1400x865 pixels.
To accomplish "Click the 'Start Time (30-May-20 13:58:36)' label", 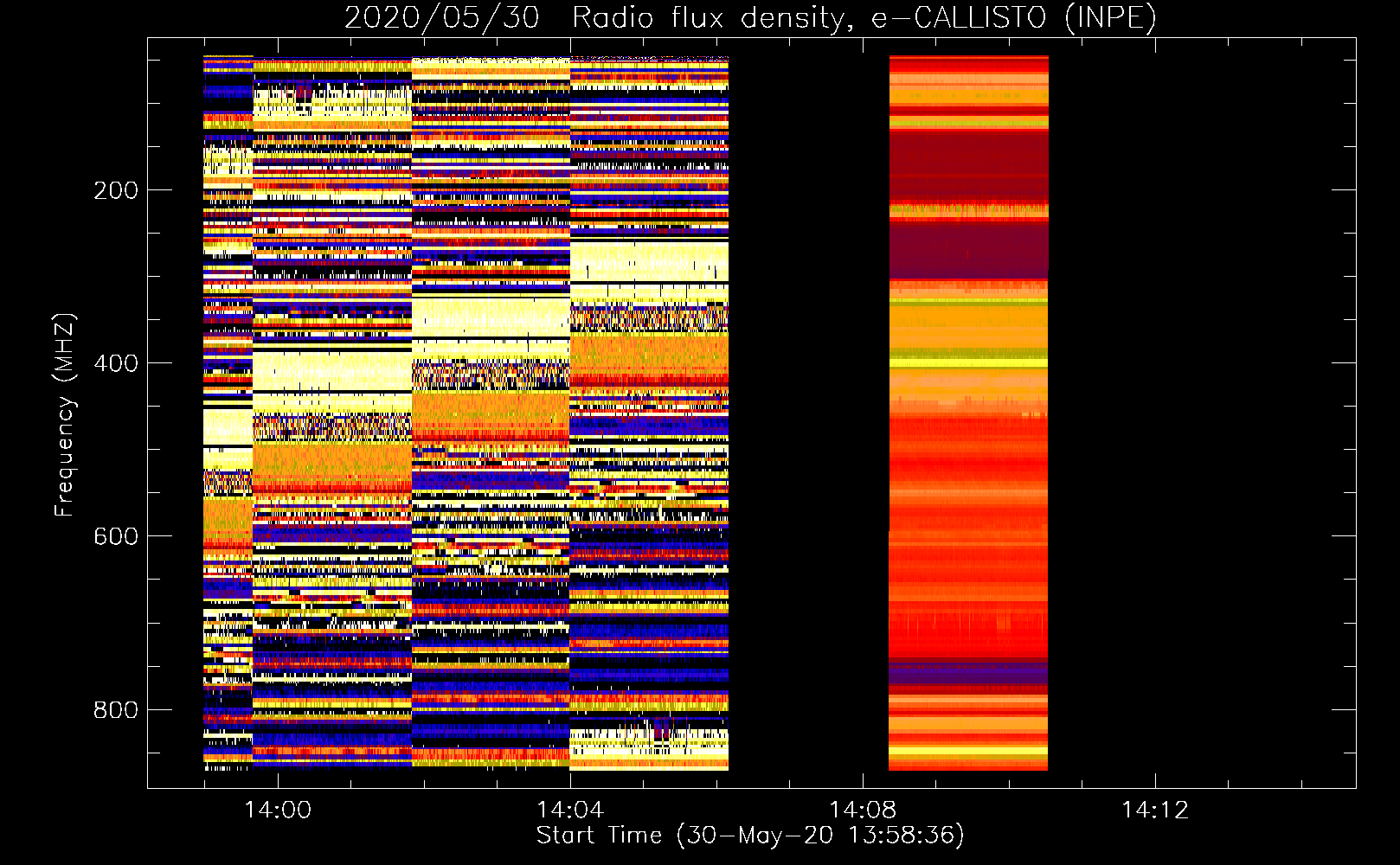I will (x=750, y=836).
